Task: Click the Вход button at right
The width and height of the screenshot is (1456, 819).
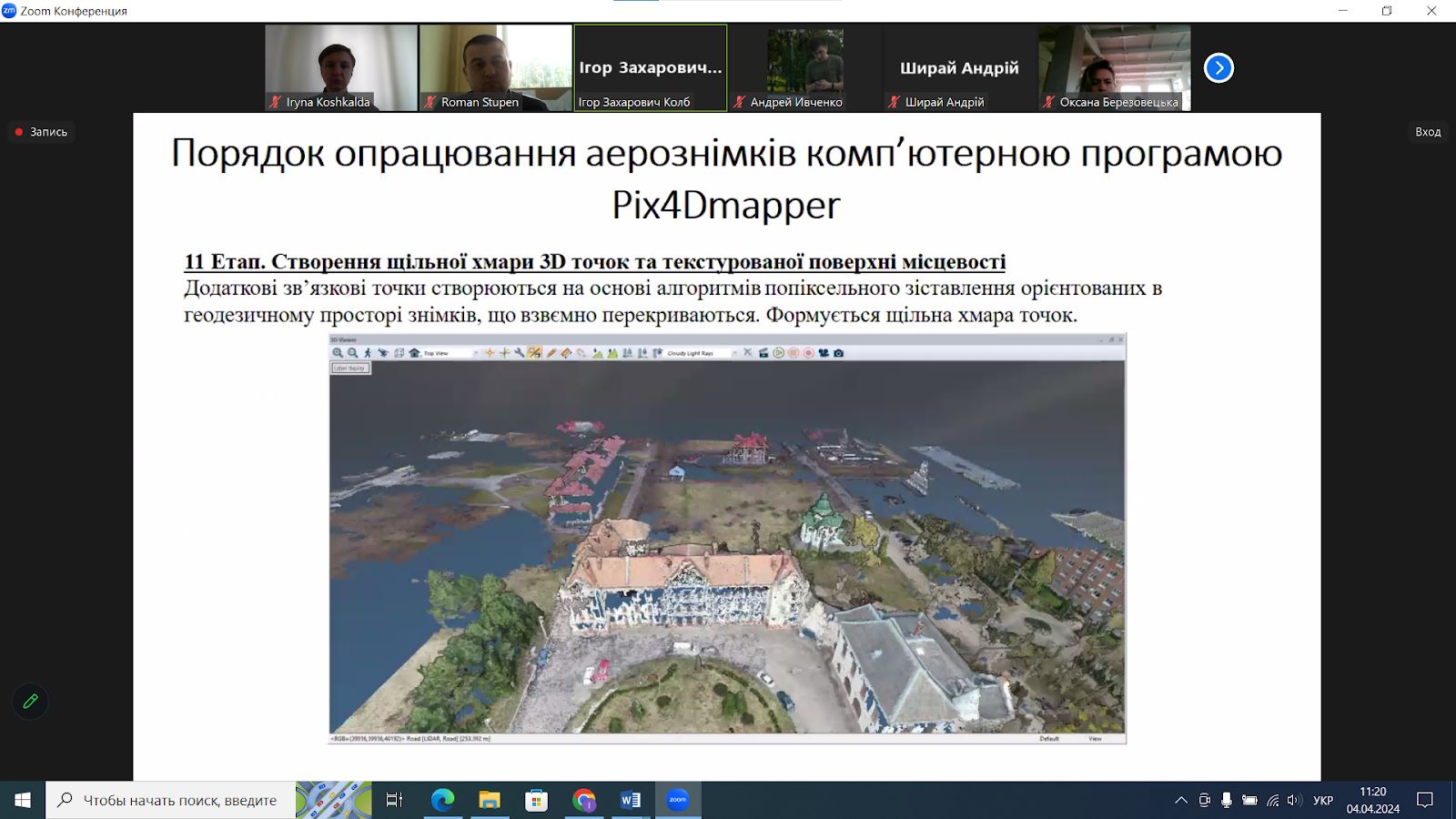Action: pos(1428,132)
